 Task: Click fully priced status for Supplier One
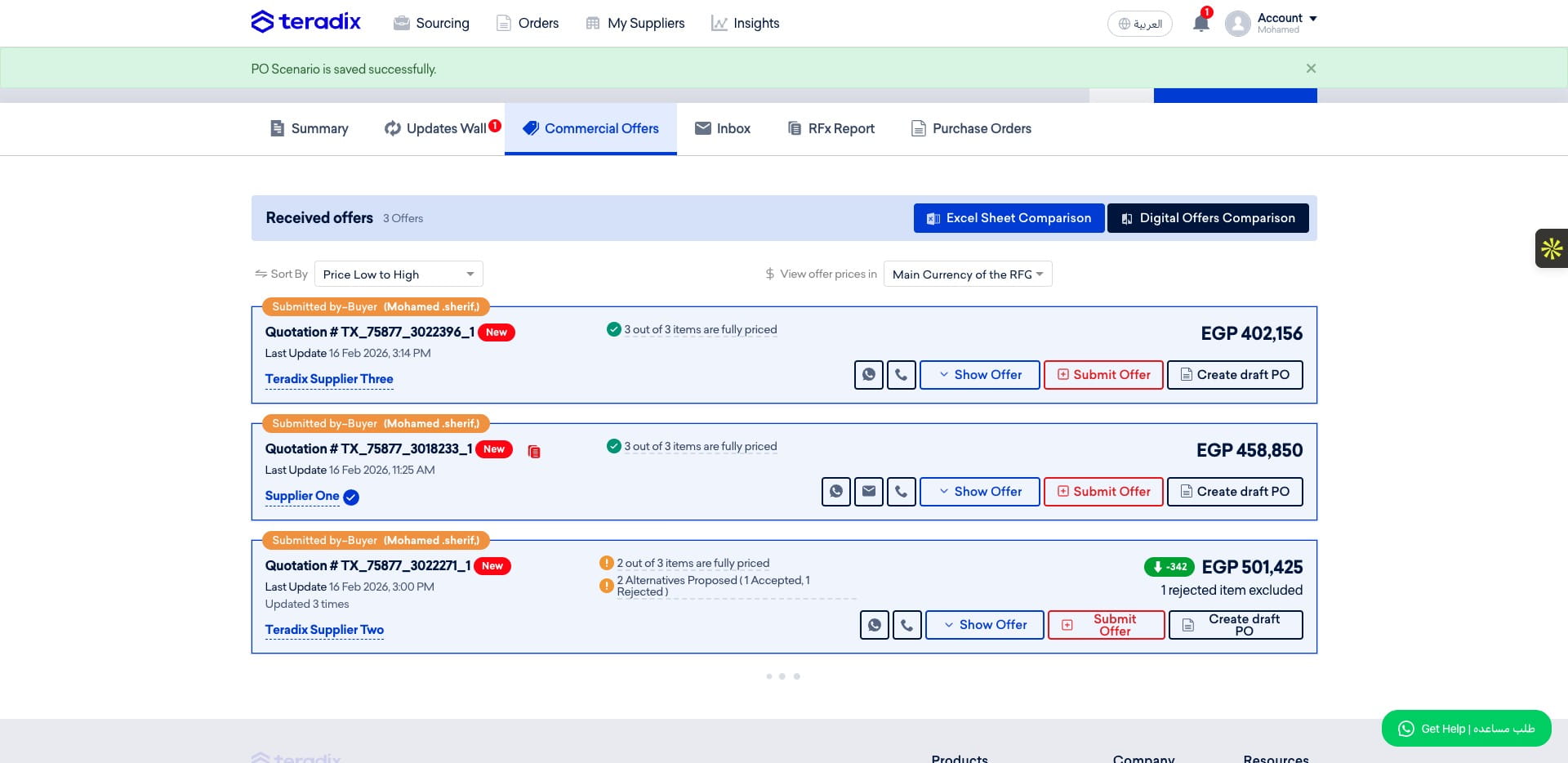pos(701,446)
